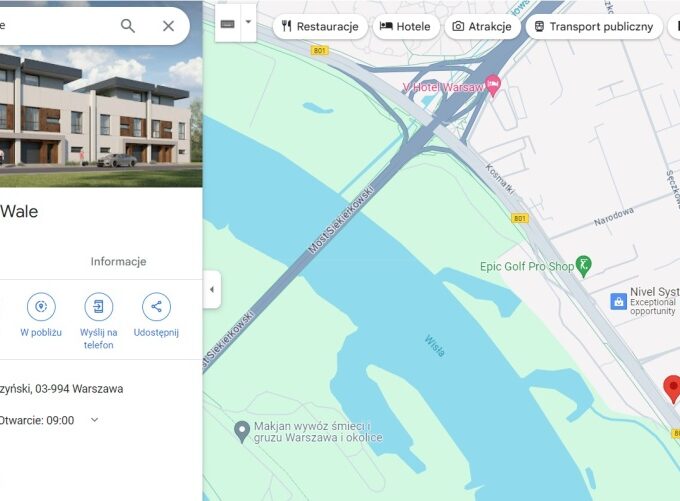The image size is (680, 501).
Task: Clear the search with the X icon
Action: 168,26
